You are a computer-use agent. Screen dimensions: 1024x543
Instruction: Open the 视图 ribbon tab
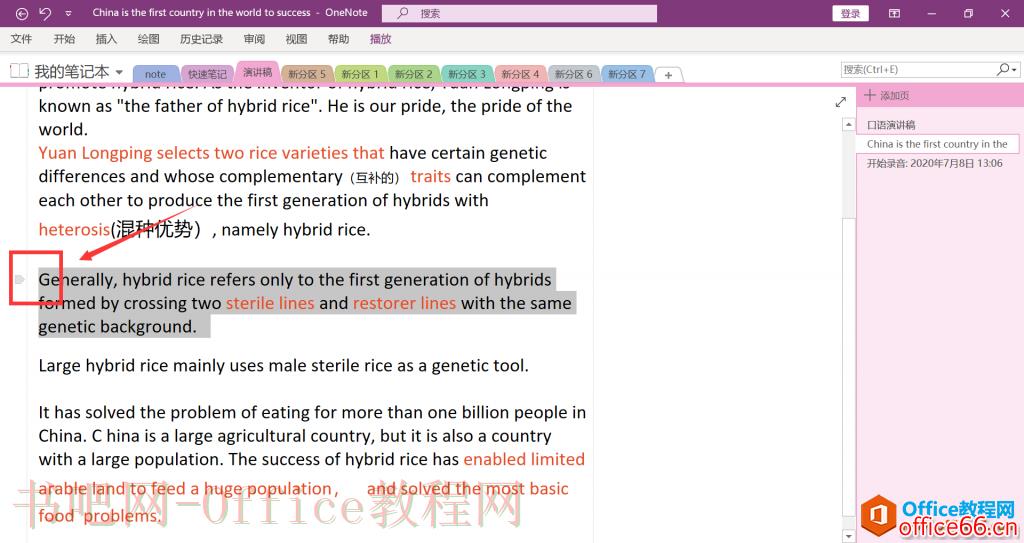click(296, 39)
